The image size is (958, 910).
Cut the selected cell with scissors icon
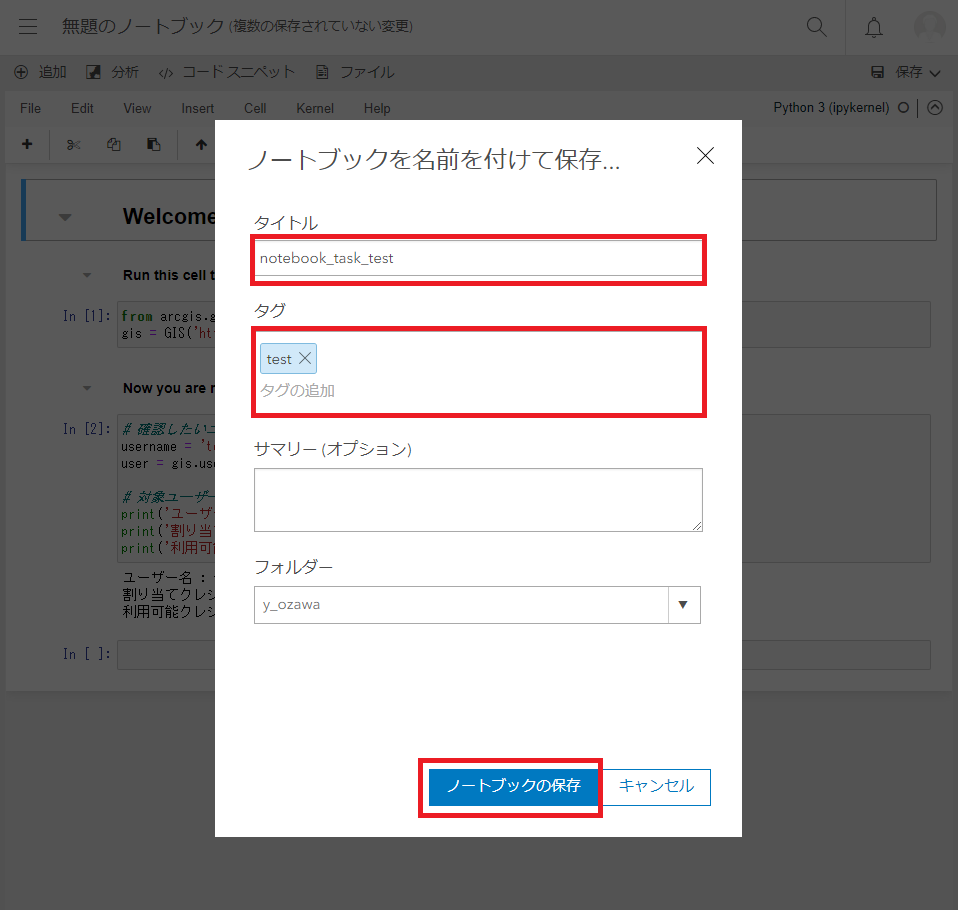73,144
